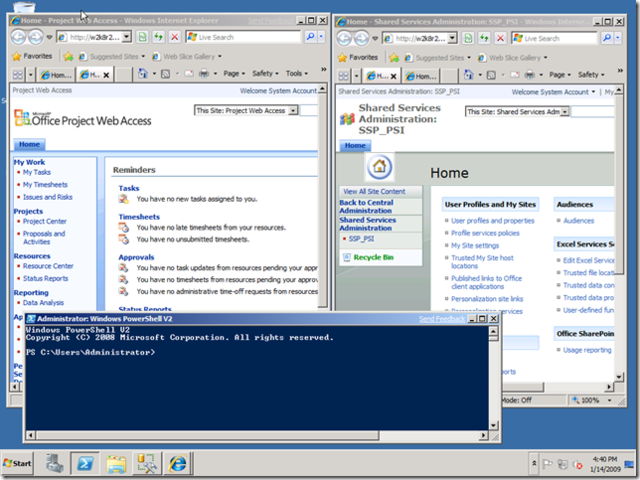Open Quick Tabs icon in Project Web Access window

pyautogui.click(x=18, y=75)
